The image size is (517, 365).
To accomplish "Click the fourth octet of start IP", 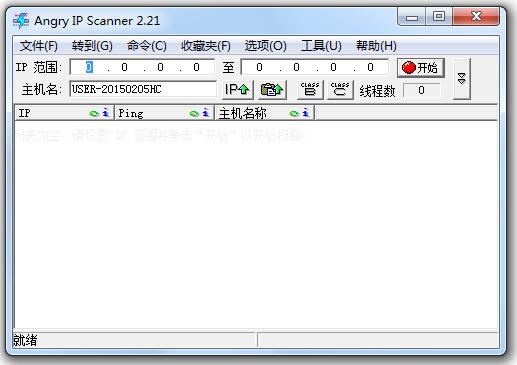I will point(196,67).
